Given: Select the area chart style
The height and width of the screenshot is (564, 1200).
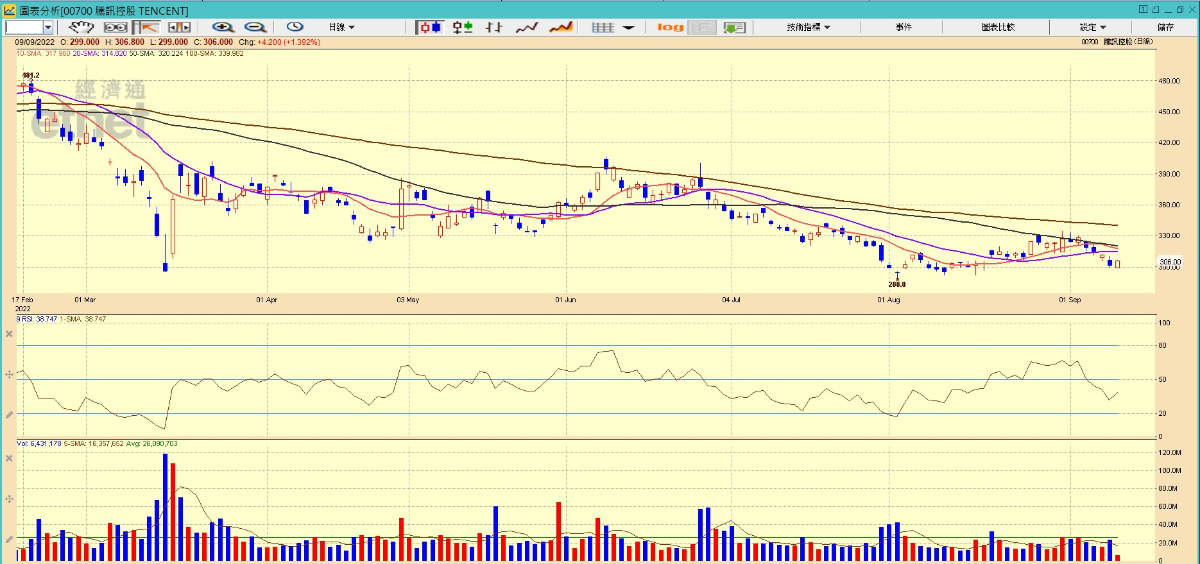Looking at the screenshot, I should pos(561,27).
